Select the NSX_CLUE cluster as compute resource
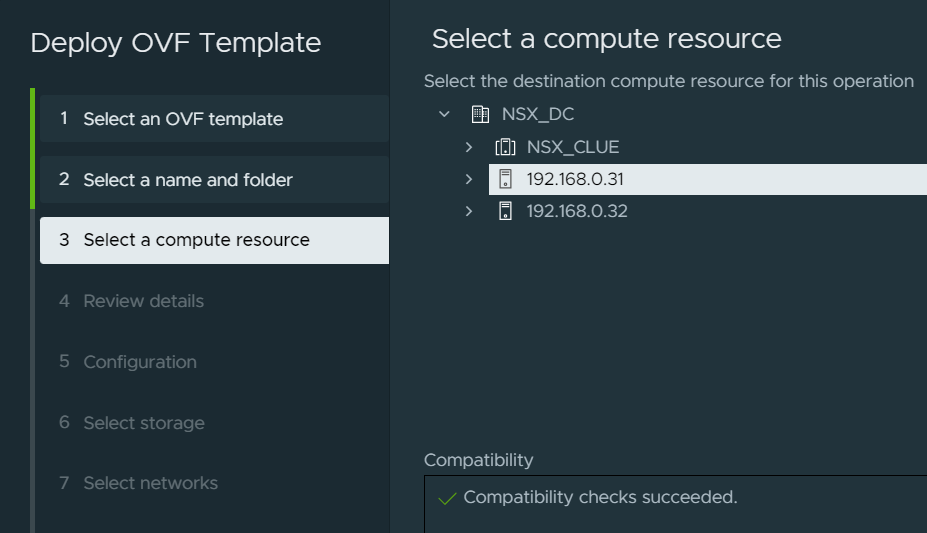 tap(573, 147)
